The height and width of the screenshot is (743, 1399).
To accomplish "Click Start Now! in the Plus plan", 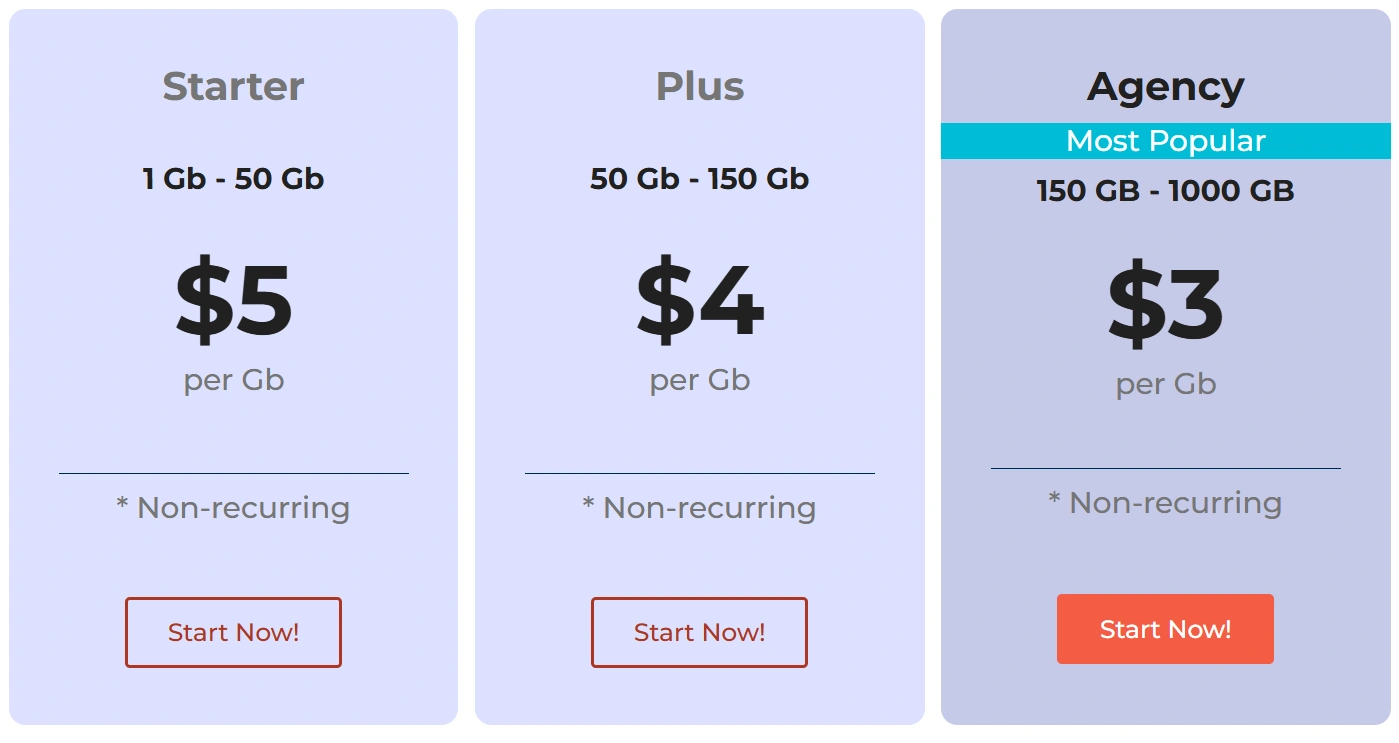I will (x=699, y=632).
